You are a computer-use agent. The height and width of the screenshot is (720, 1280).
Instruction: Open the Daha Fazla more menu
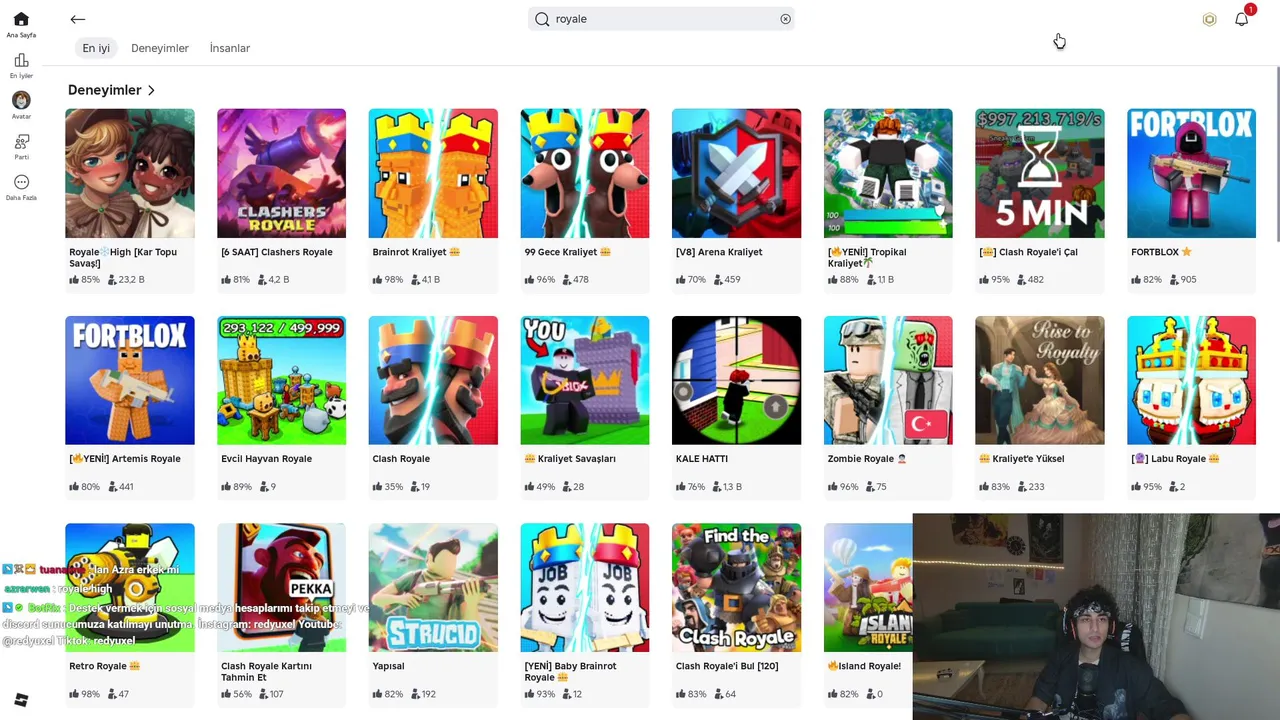(x=21, y=182)
